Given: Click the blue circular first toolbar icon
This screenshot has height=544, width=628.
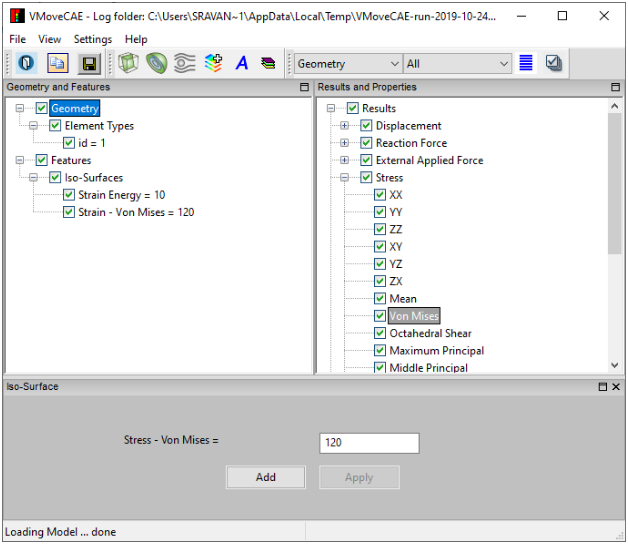Looking at the screenshot, I should coord(27,63).
